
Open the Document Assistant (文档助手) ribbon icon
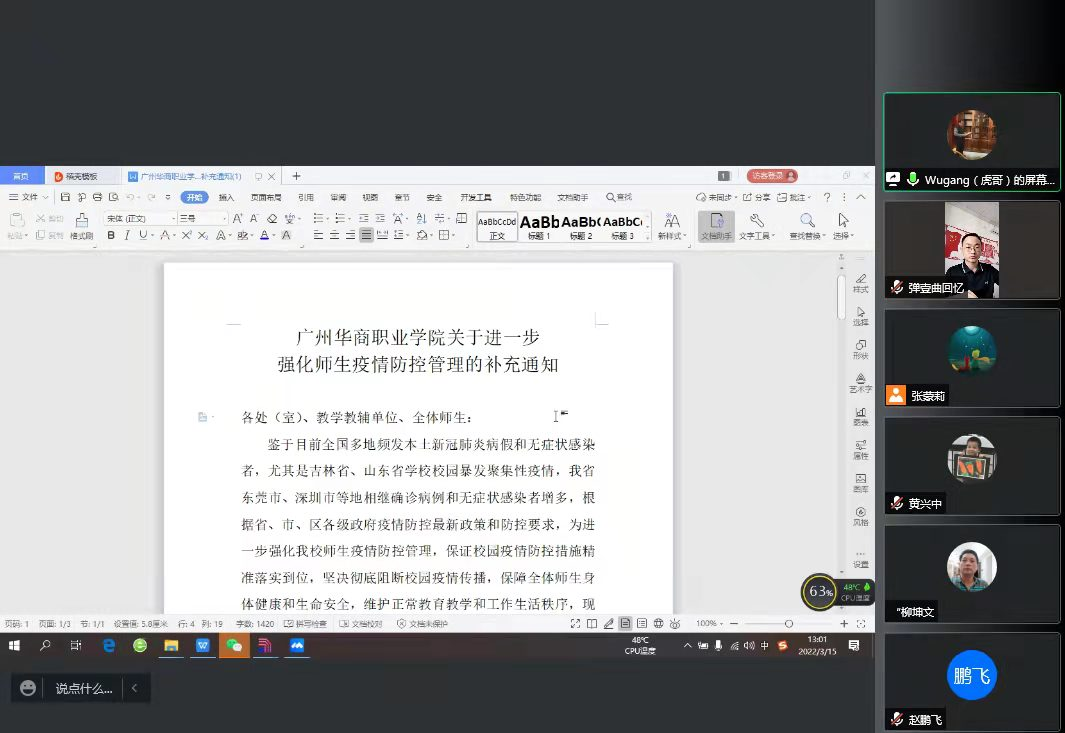tap(716, 224)
